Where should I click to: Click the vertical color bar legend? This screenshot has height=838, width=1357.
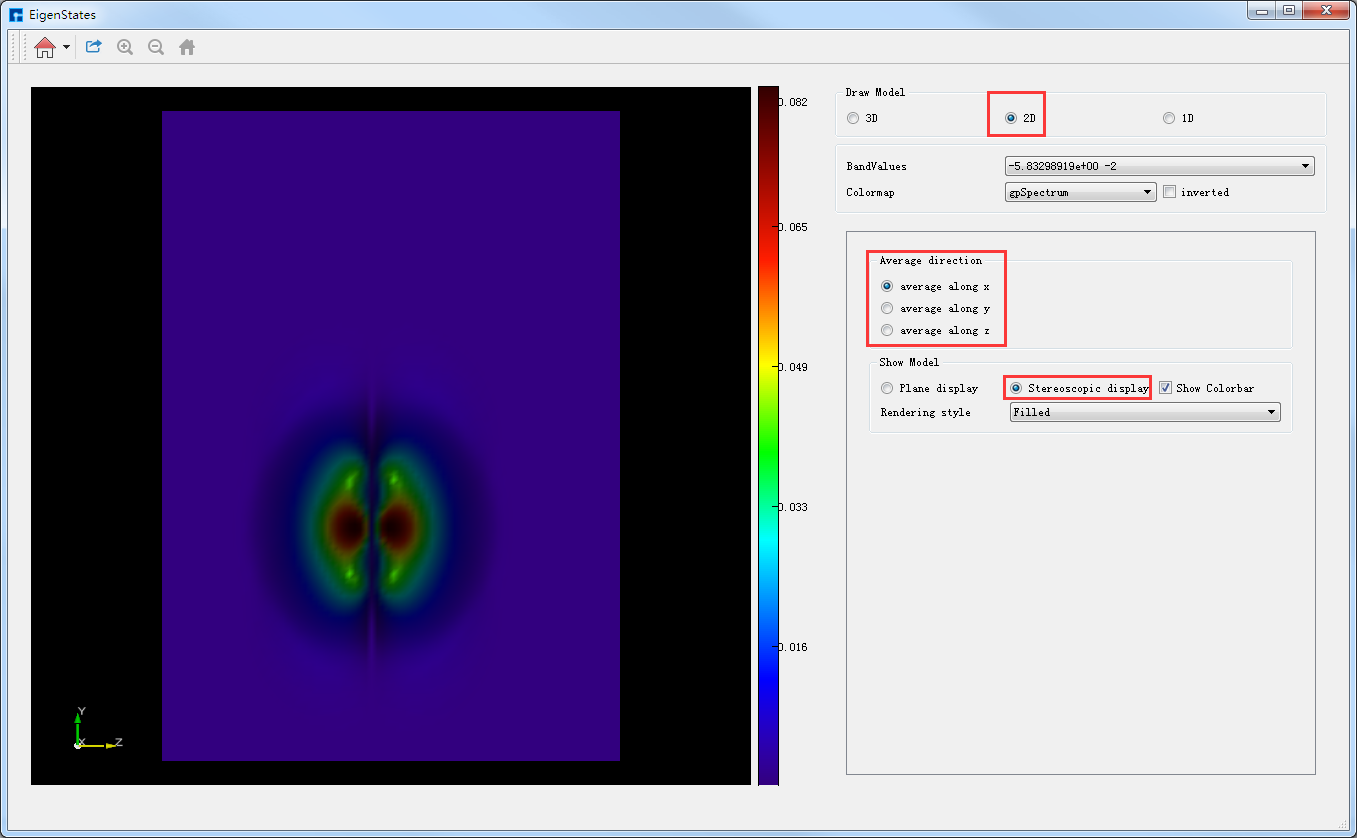(767, 435)
